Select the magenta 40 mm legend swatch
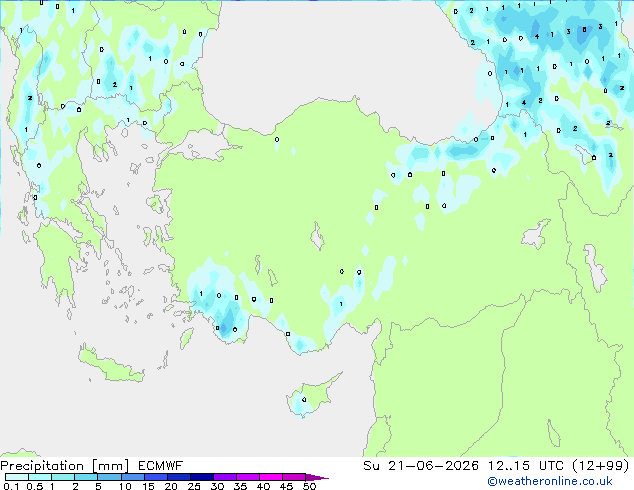634x490 pixels. [271, 477]
